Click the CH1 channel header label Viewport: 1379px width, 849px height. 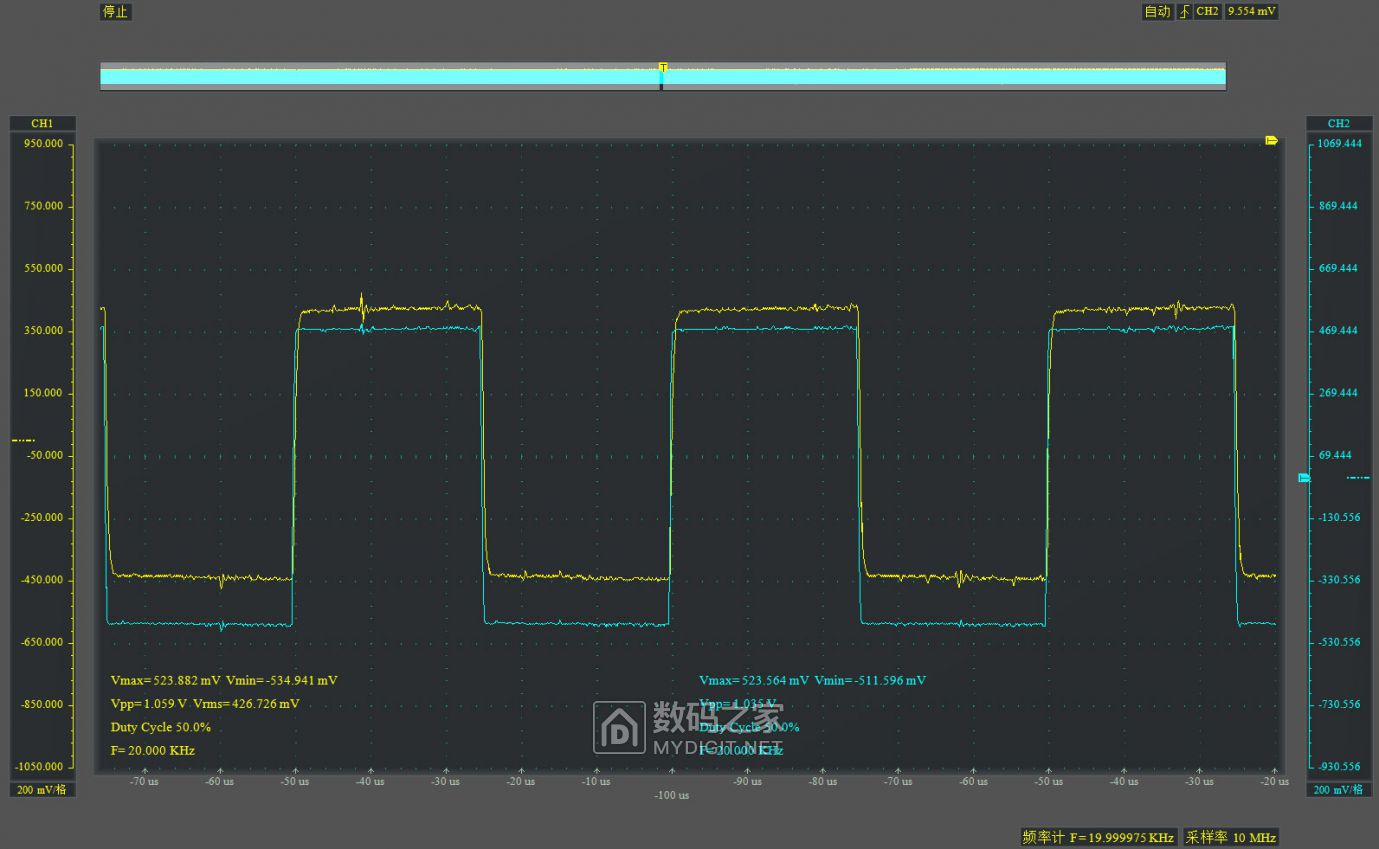[42, 123]
